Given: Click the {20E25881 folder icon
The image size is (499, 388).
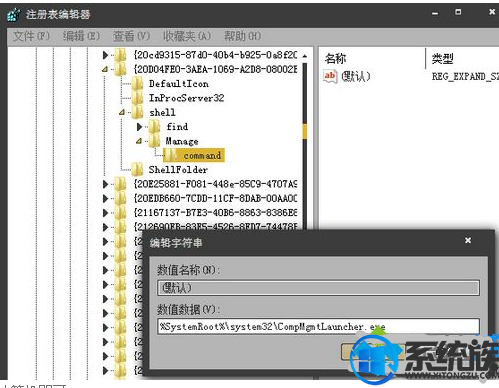Looking at the screenshot, I should point(120,184).
